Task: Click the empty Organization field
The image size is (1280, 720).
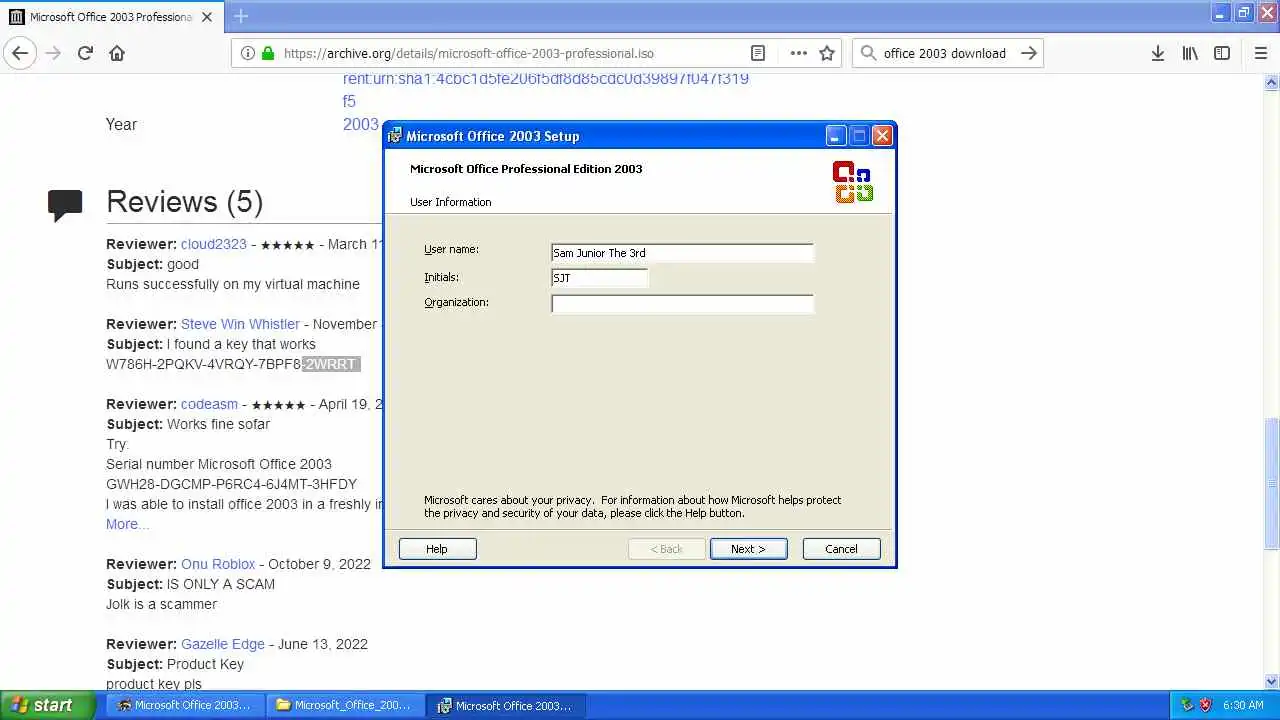Action: coord(682,303)
